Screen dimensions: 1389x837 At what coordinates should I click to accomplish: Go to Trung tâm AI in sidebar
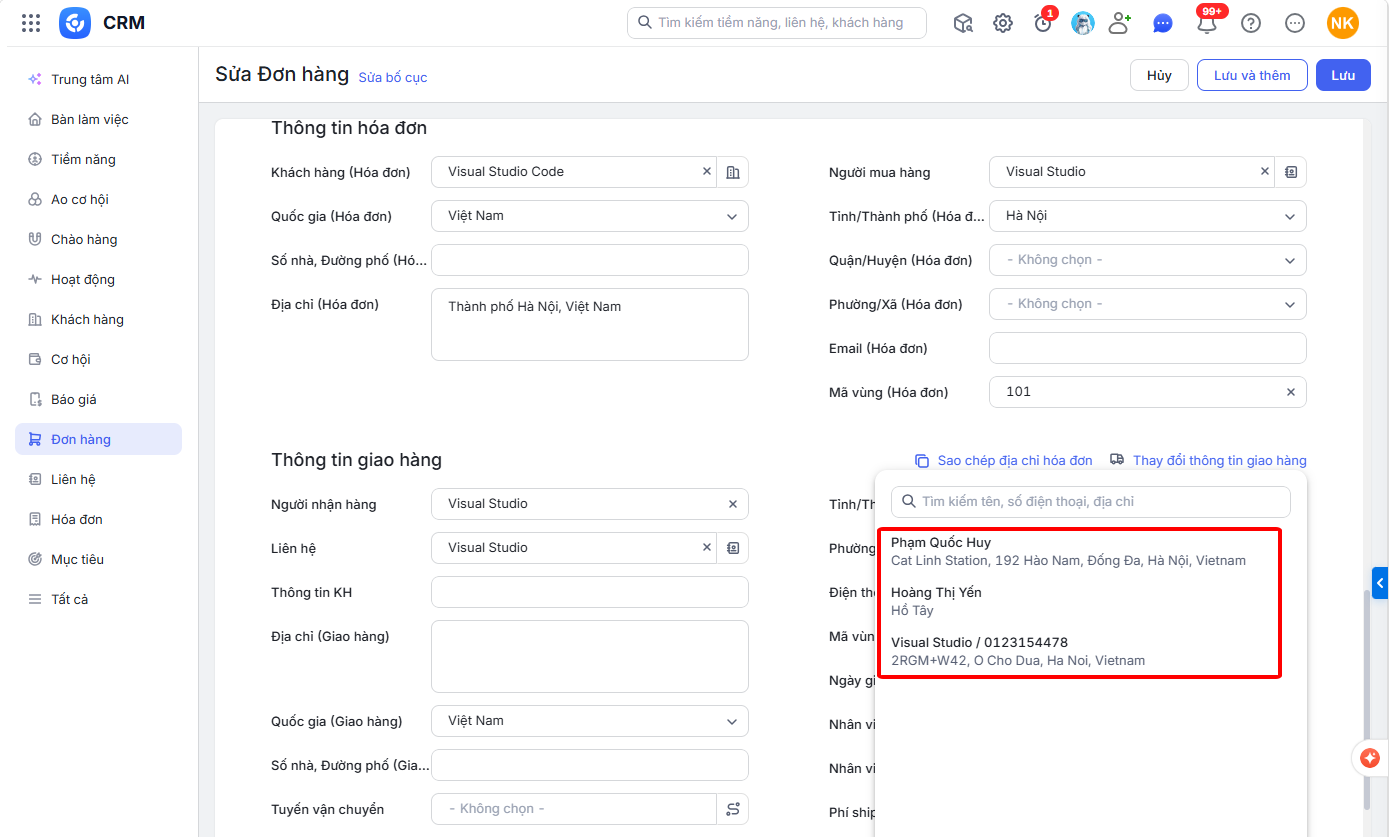click(98, 79)
